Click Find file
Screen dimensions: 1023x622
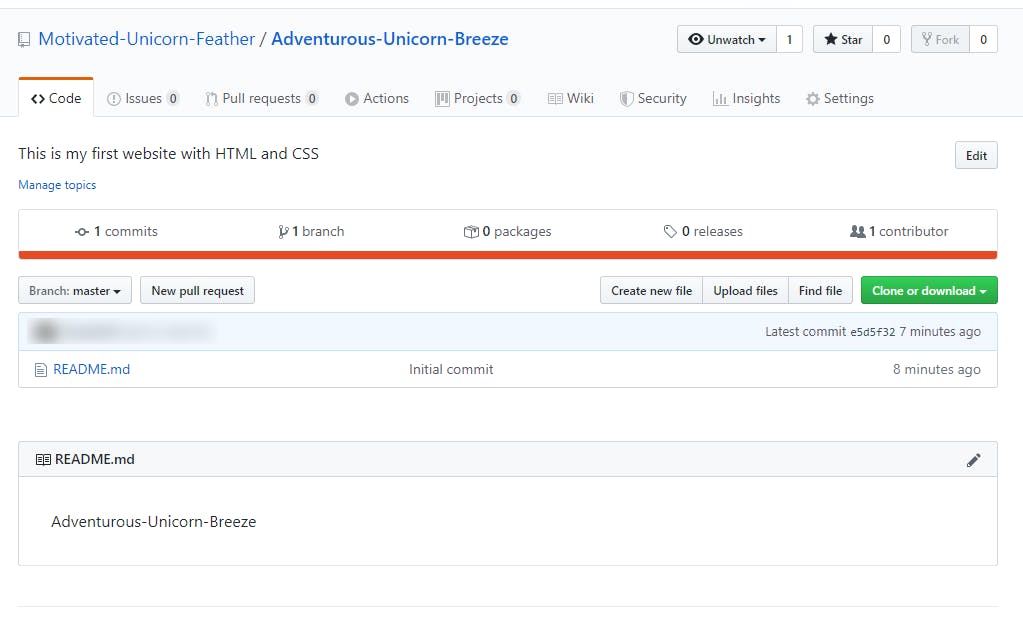(820, 290)
